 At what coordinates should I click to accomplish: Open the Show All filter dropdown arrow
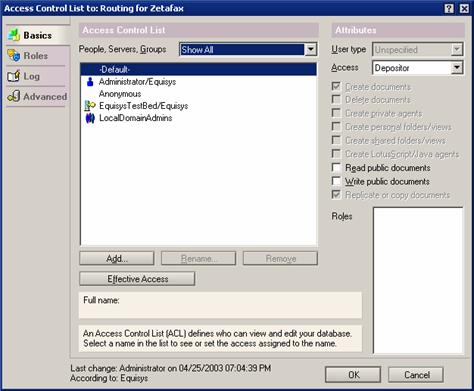click(x=310, y=50)
